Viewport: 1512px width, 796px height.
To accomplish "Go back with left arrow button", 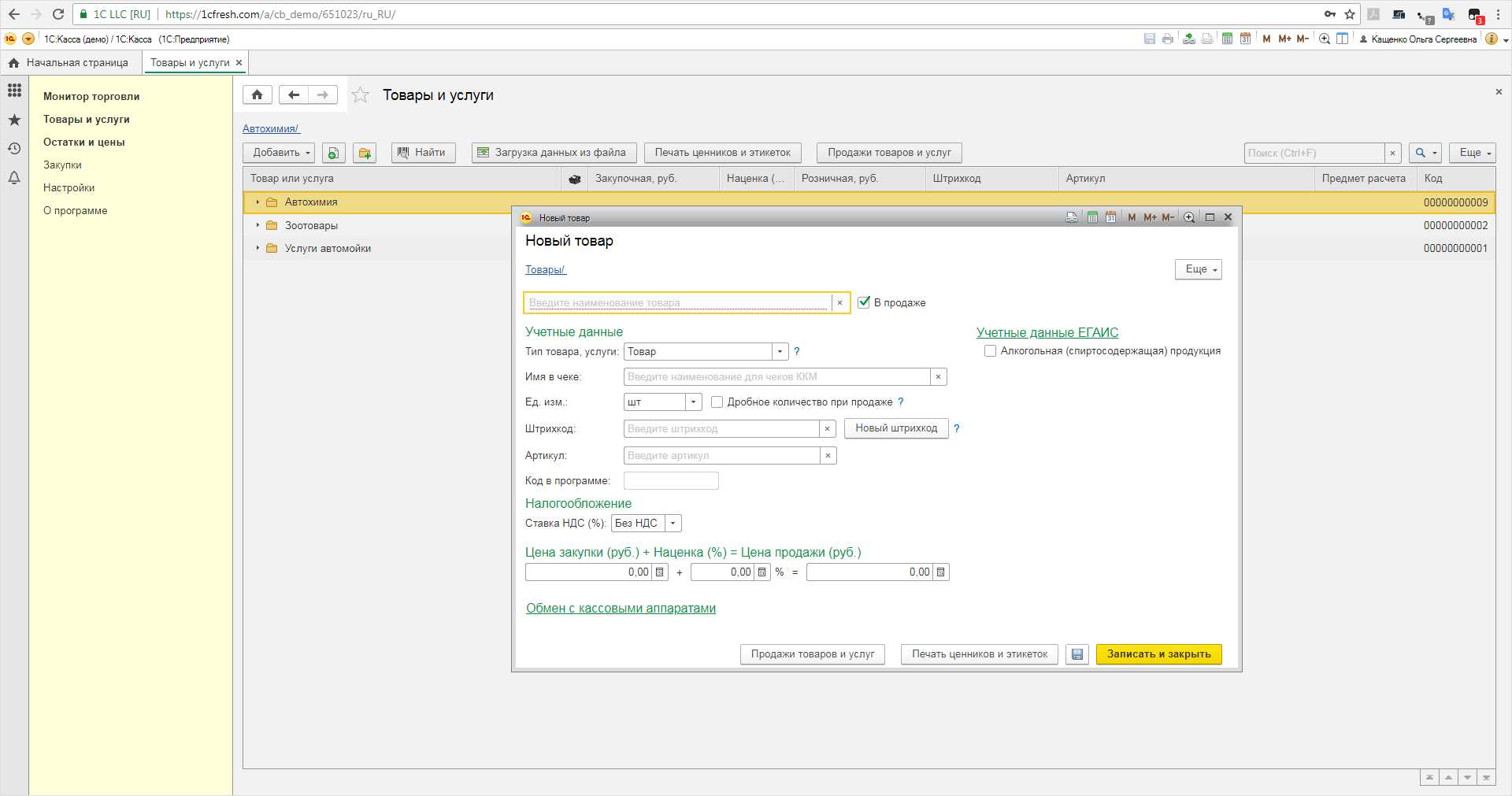I will tap(294, 95).
